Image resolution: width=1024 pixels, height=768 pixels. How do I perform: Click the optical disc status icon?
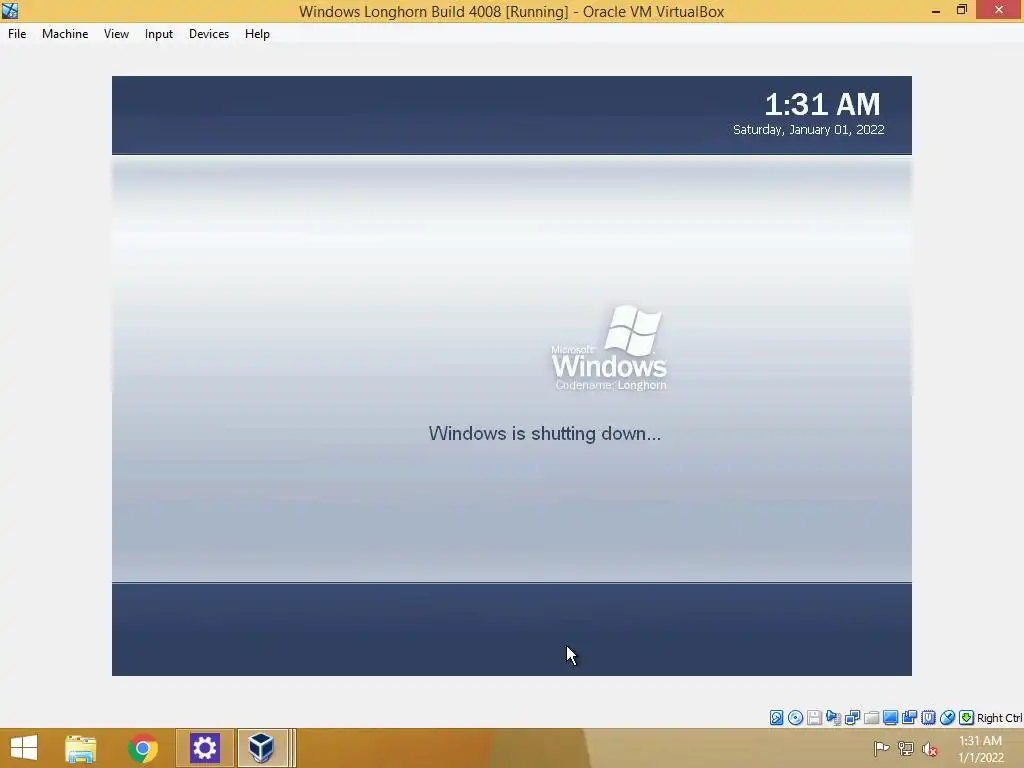pos(795,718)
